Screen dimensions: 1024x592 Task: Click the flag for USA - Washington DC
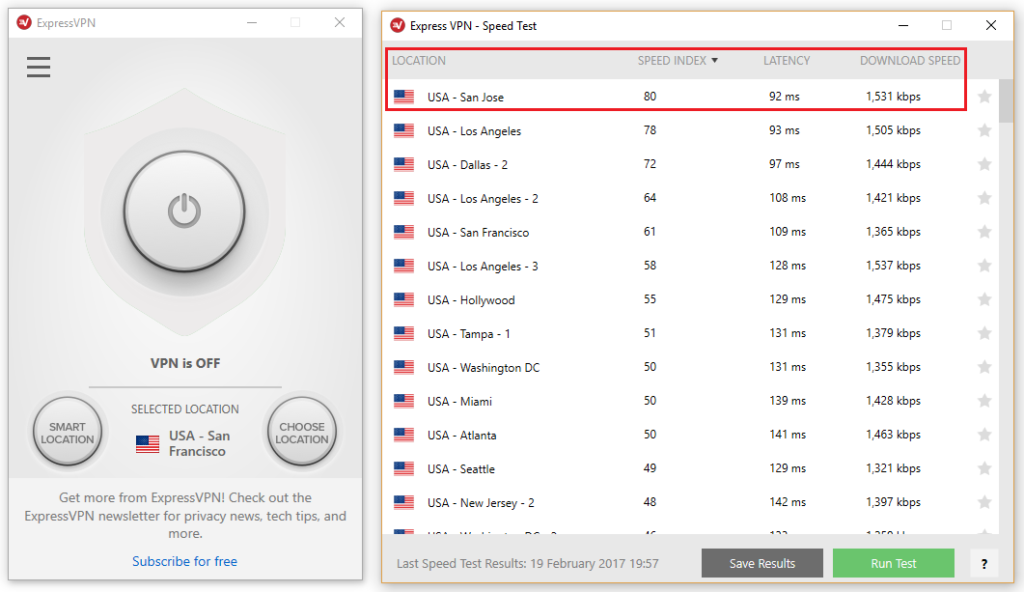[404, 367]
